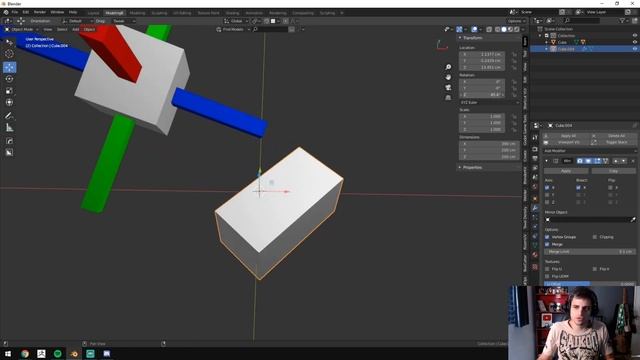Viewport: 640px width, 360px height.
Task: Click the eyedropper for Mirror Object
Action: point(633,220)
